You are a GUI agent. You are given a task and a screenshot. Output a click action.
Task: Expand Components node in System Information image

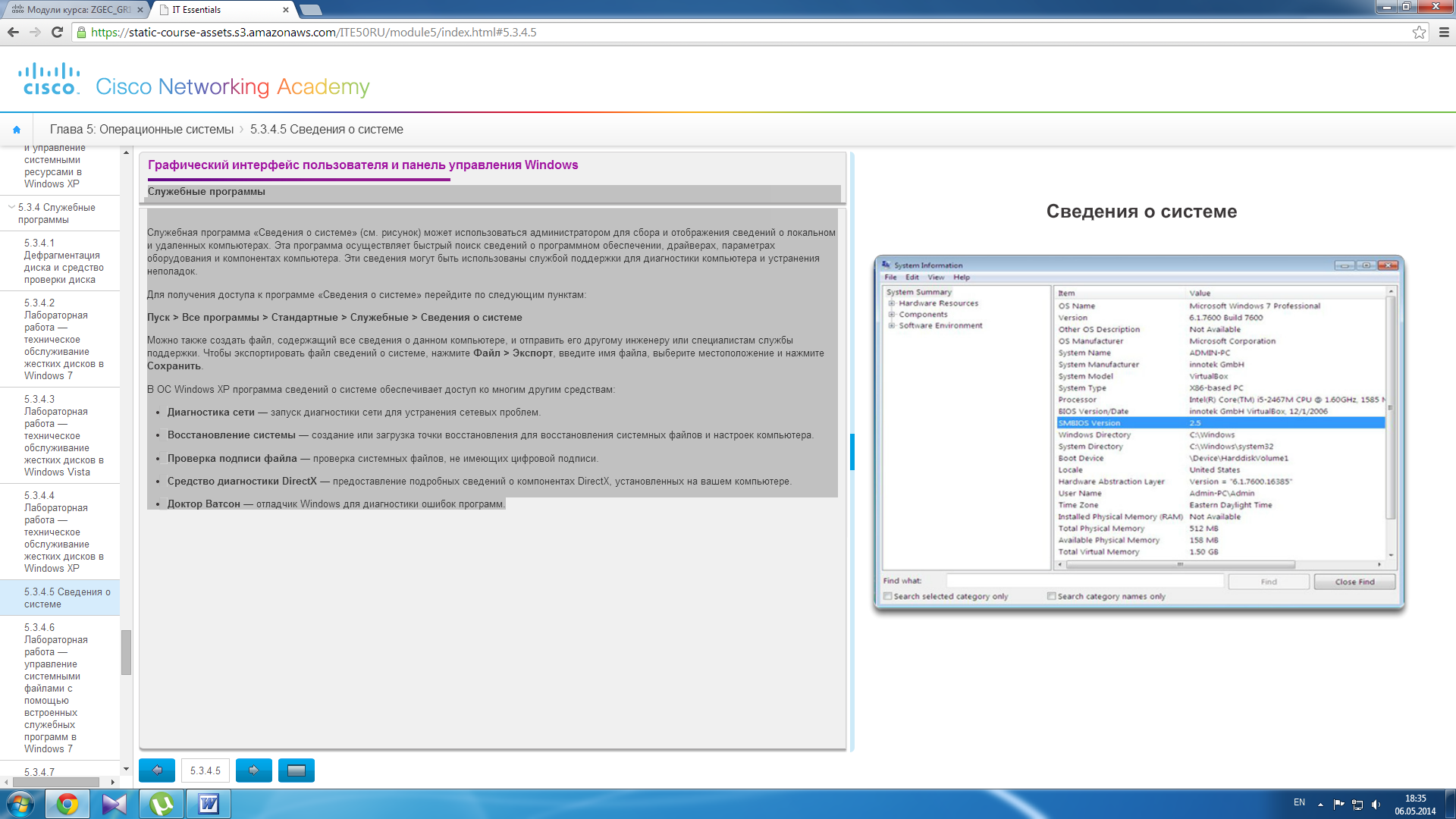pyautogui.click(x=892, y=315)
